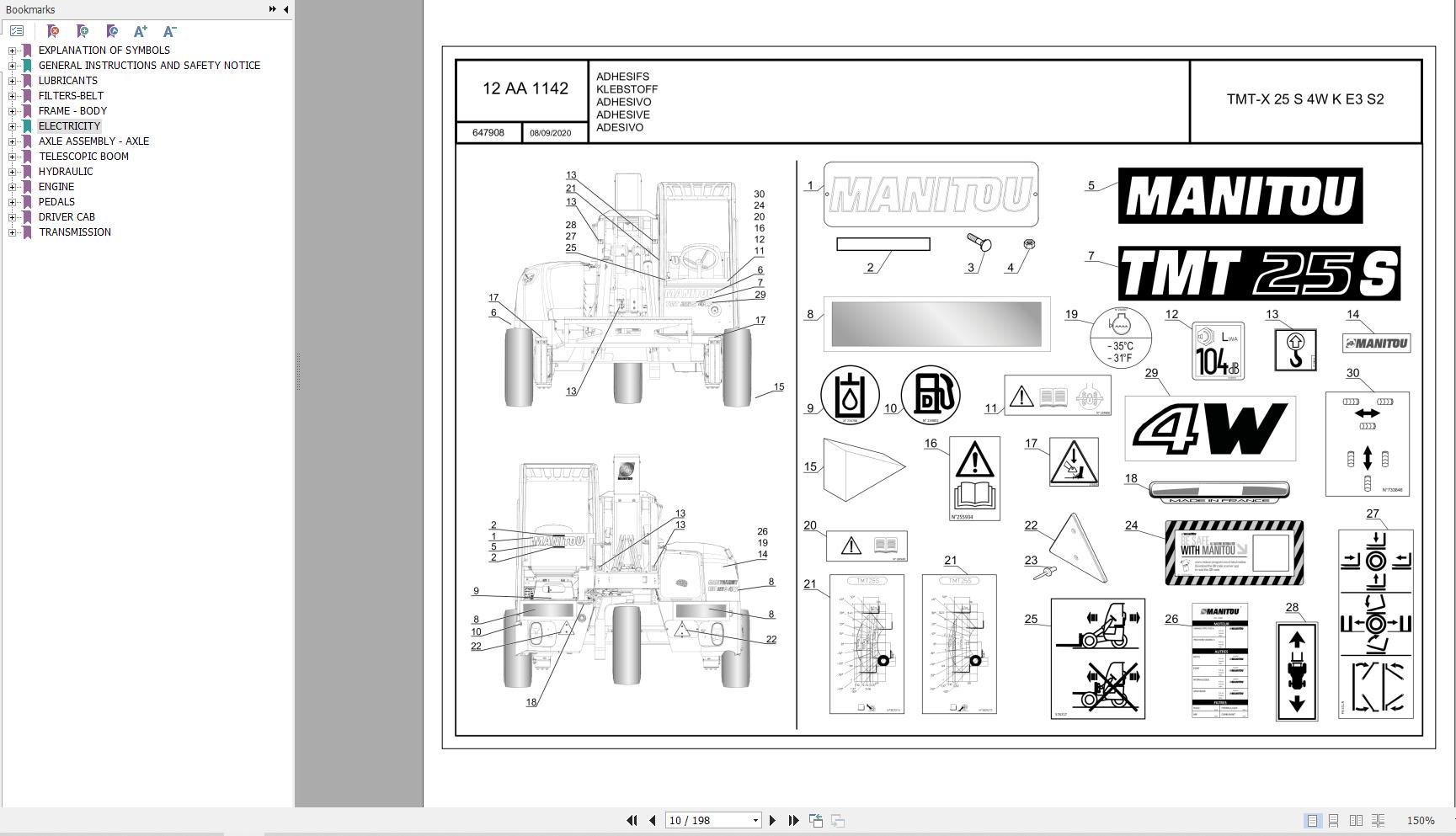This screenshot has width=1456, height=836.
Task: Click the ADHESIFS heading text
Action: tap(623, 76)
